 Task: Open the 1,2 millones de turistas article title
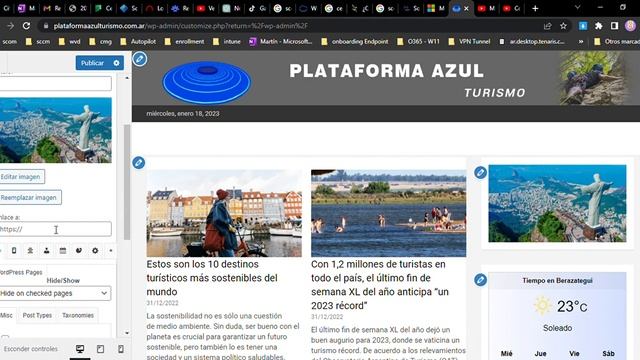pos(380,285)
